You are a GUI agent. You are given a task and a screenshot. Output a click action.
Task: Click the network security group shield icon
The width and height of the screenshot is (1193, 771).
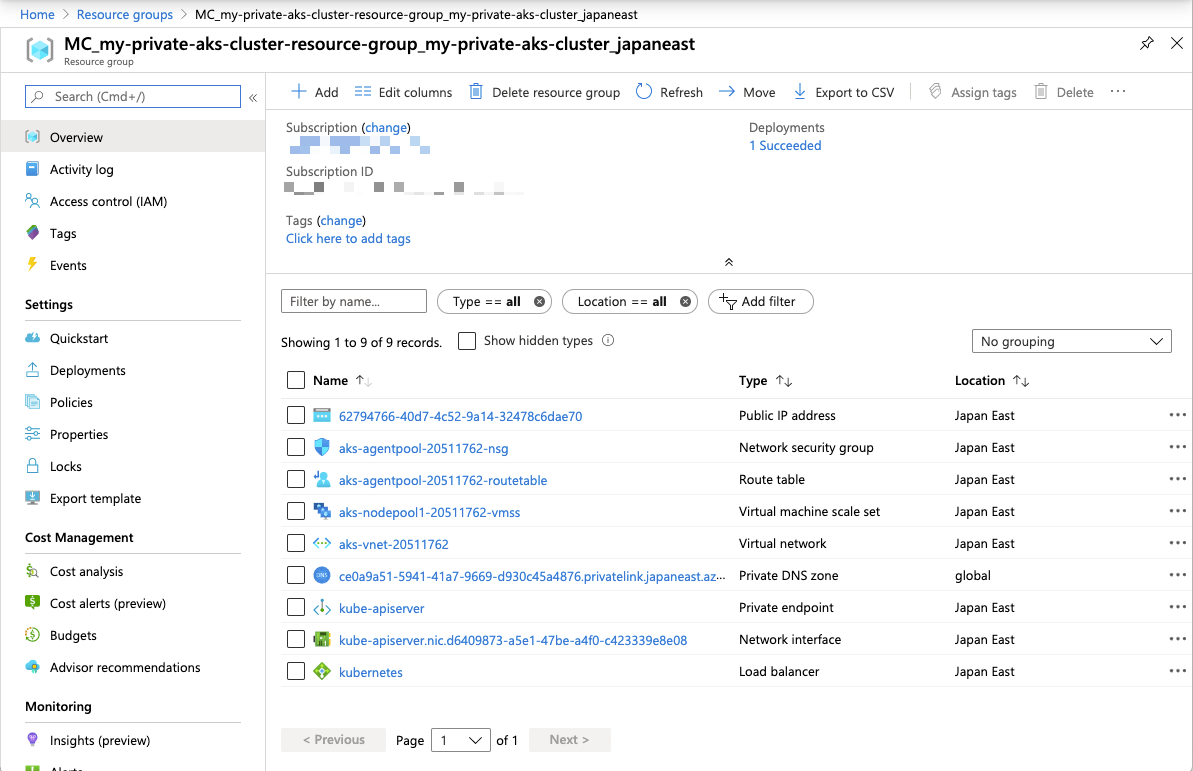(322, 448)
